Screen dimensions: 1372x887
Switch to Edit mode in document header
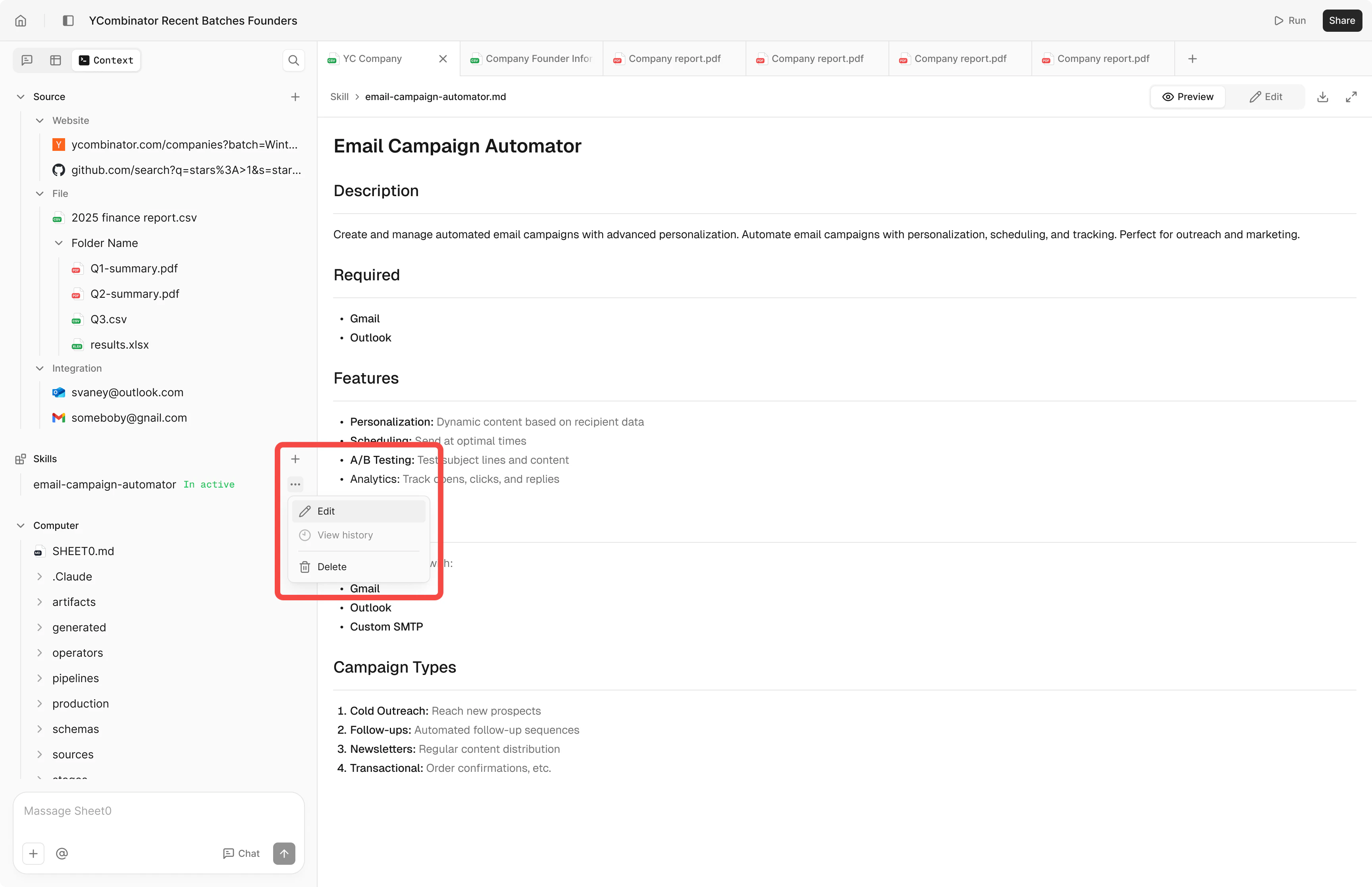pyautogui.click(x=1266, y=97)
